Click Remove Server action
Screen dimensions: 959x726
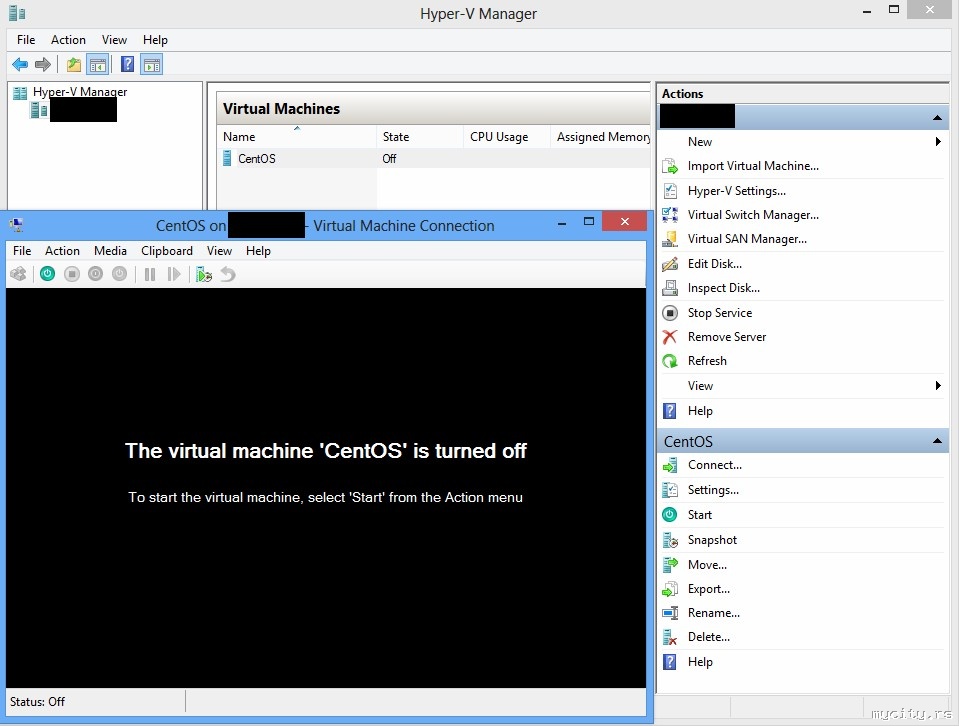click(727, 337)
